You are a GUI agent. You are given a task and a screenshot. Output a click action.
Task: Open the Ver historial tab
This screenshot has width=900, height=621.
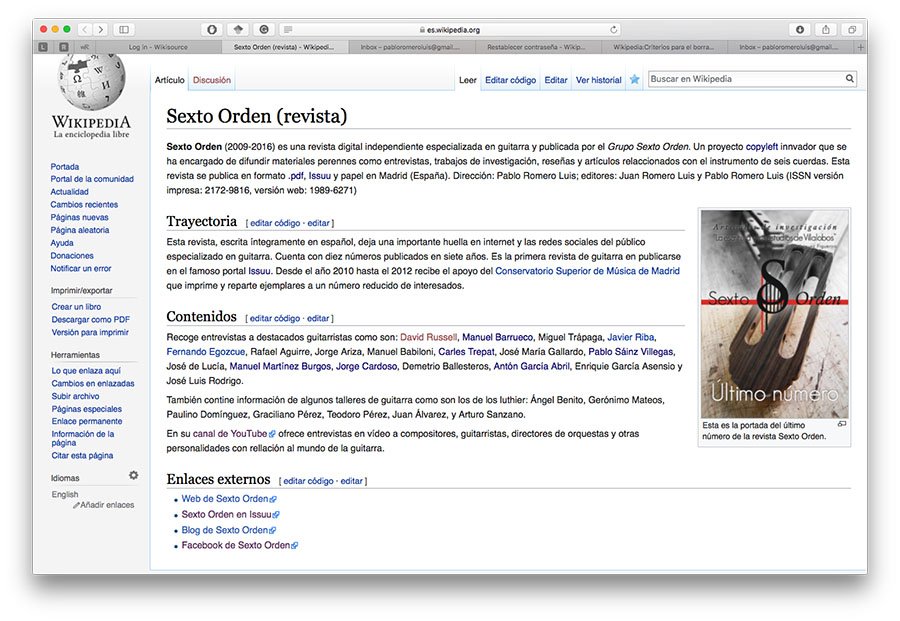coord(598,80)
